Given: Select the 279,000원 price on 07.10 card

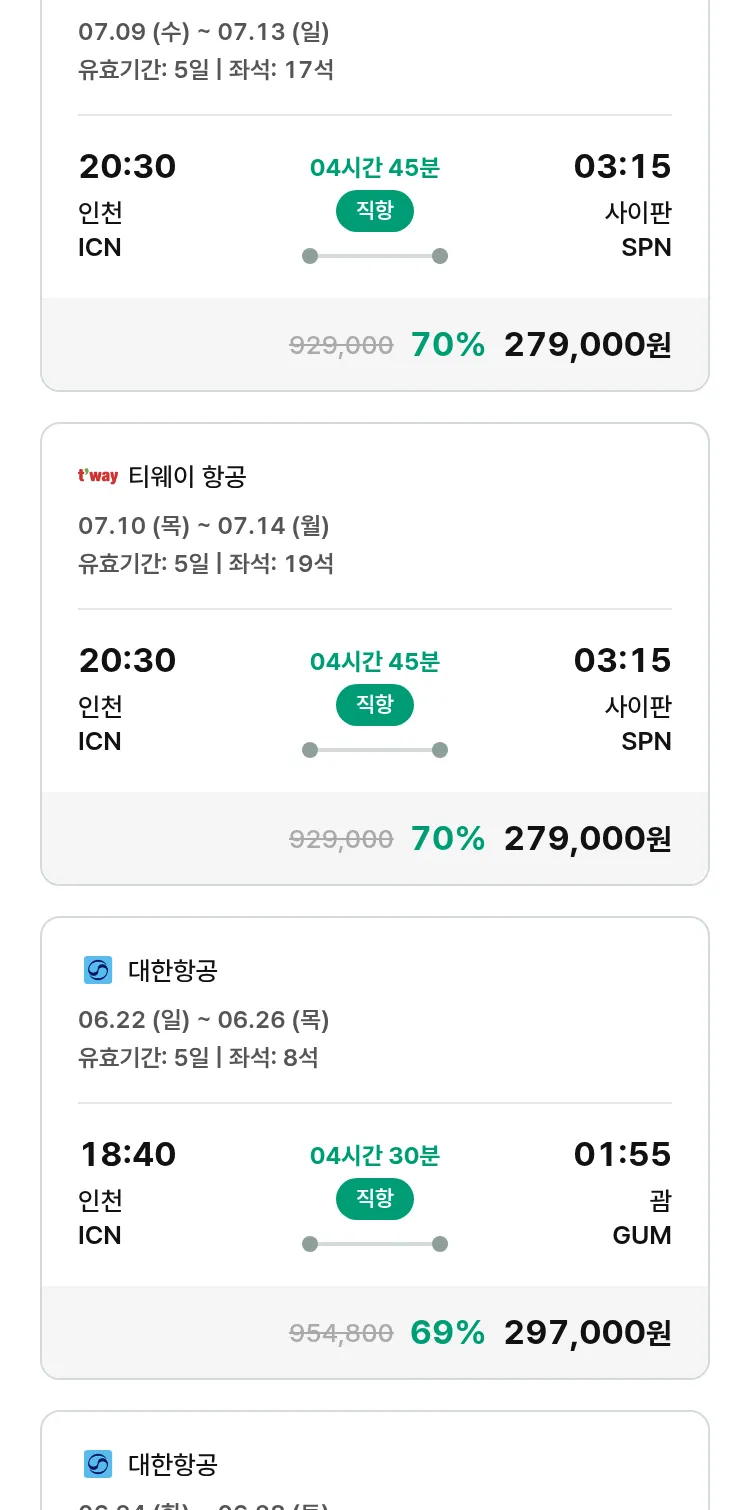Looking at the screenshot, I should (x=588, y=838).
